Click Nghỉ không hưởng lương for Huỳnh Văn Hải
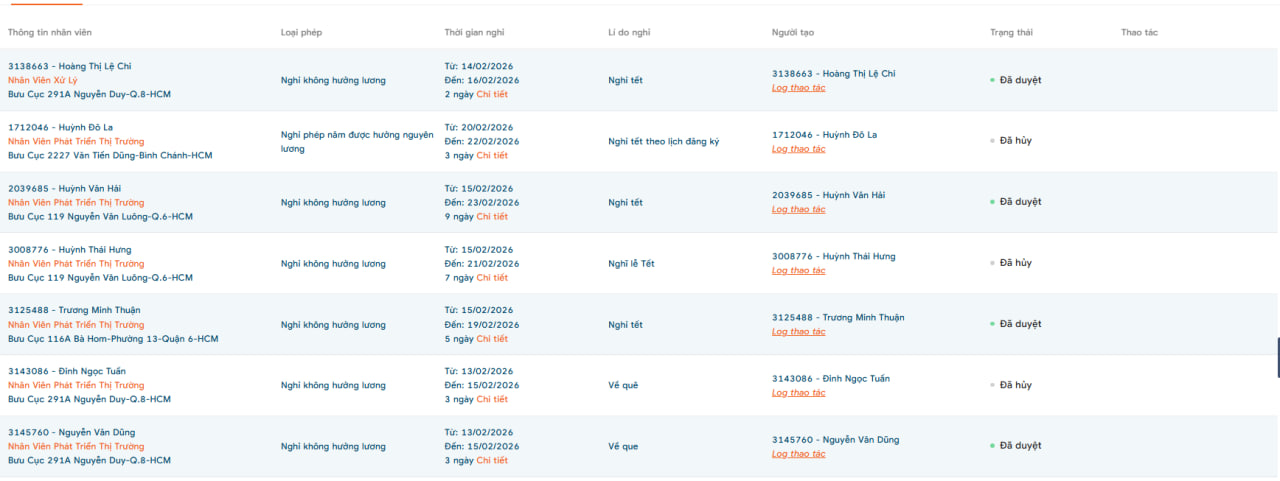Viewport: 1280px width, 481px height. pos(333,203)
